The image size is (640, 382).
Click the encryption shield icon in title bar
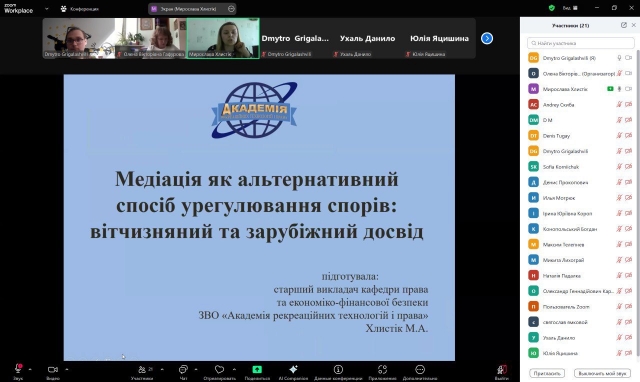click(x=552, y=8)
